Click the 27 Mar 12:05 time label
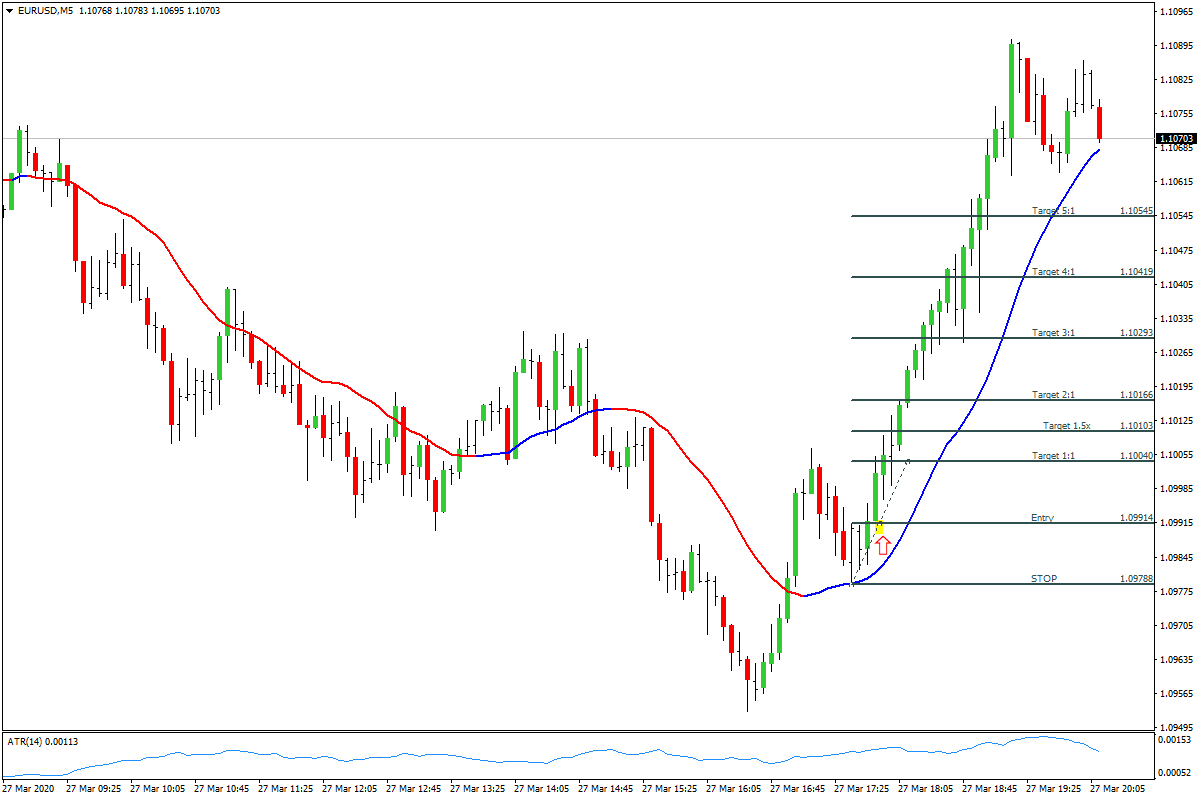The image size is (1200, 800). pyautogui.click(x=350, y=789)
